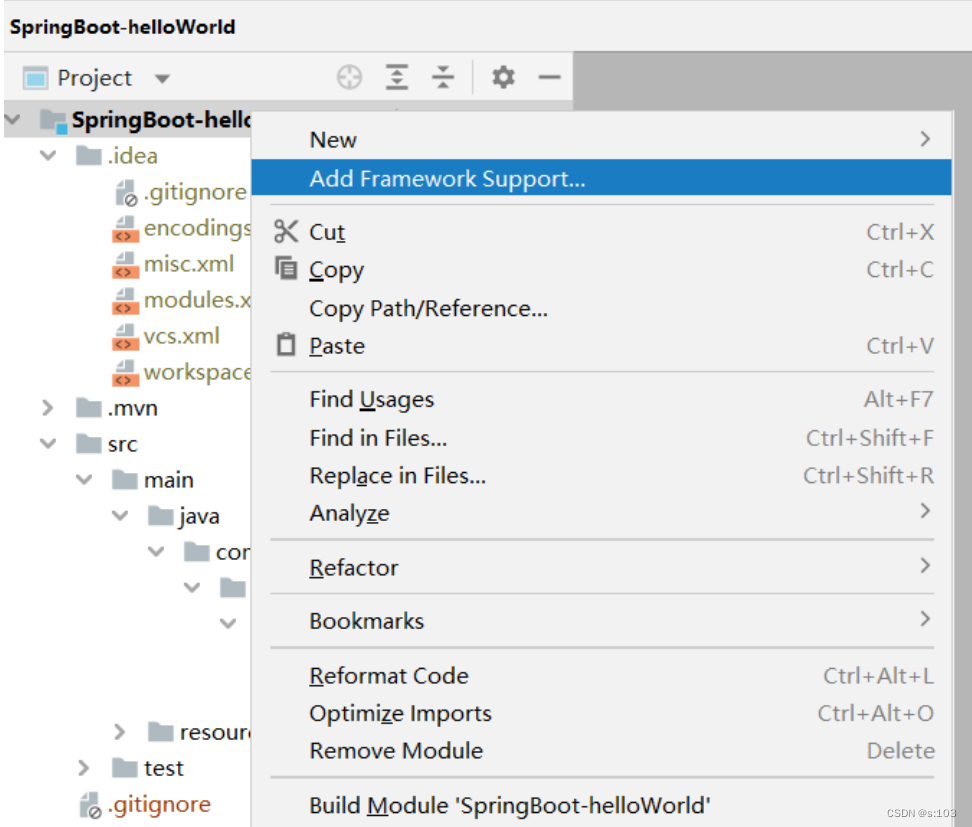Select the test folder label
The width and height of the screenshot is (972, 827).
tap(164, 768)
